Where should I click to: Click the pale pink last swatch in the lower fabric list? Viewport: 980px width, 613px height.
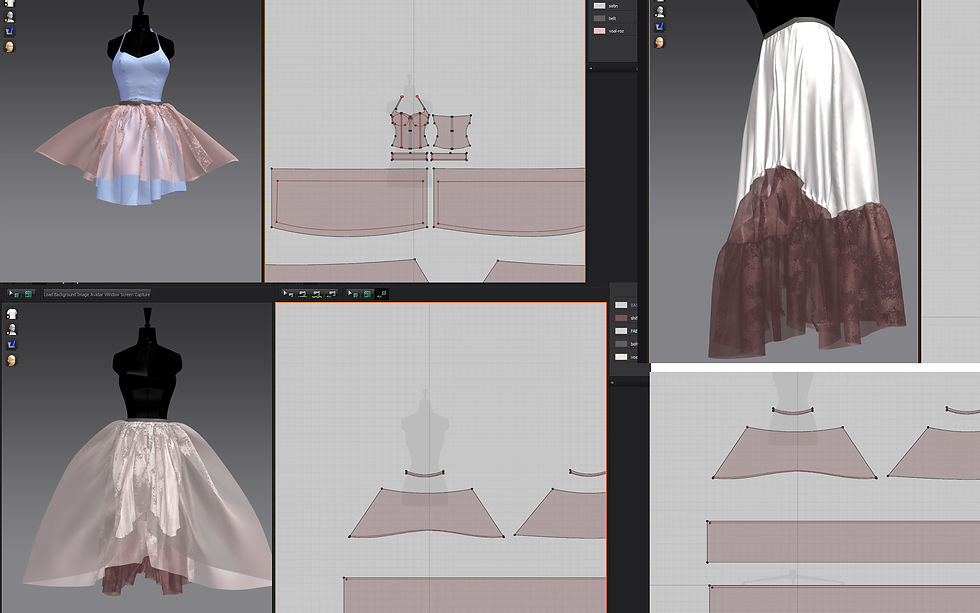tap(621, 357)
